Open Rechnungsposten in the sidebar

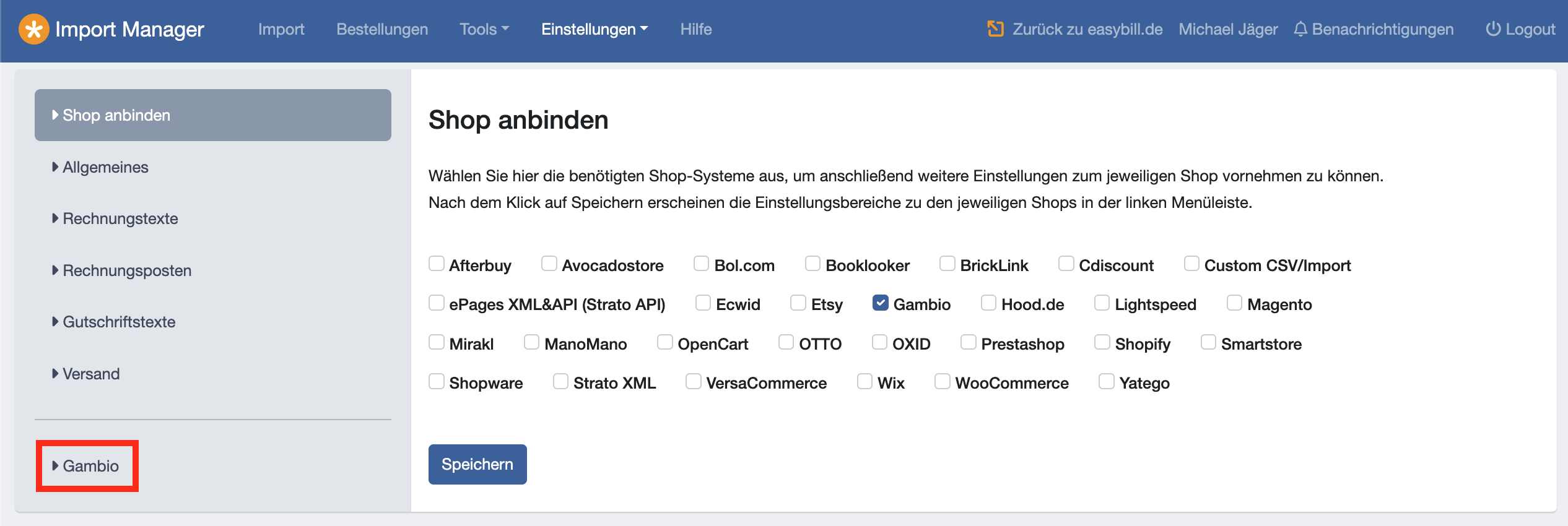213,270
